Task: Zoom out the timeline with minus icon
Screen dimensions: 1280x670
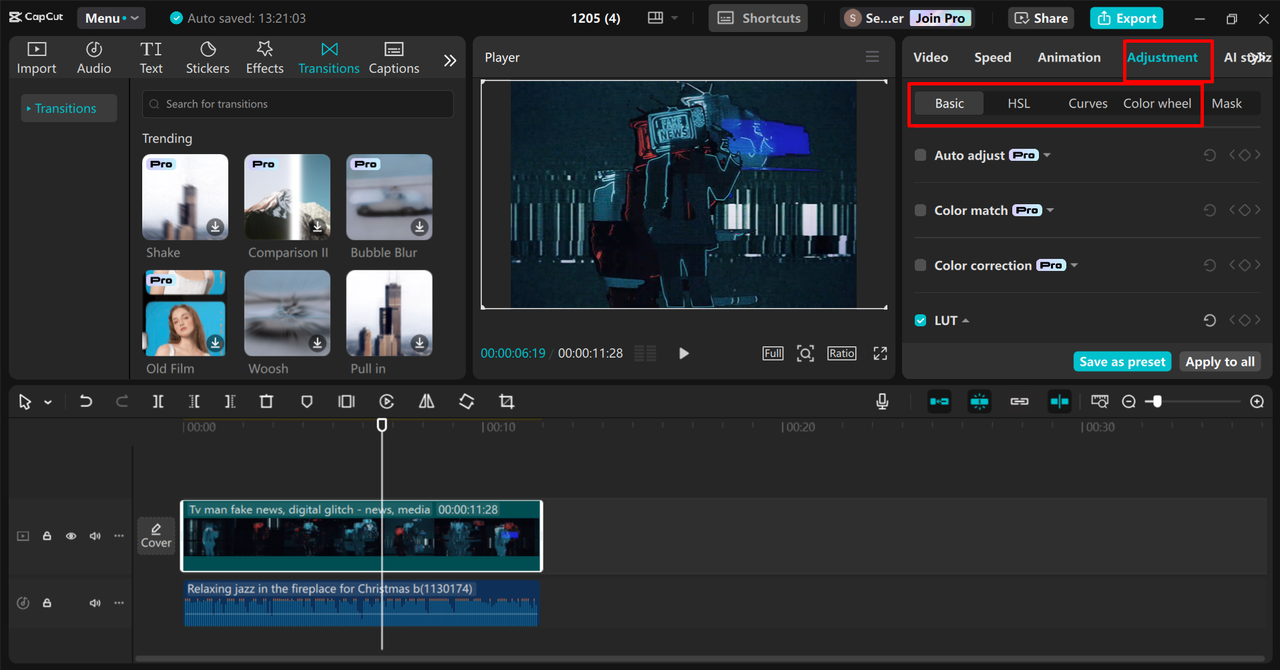Action: pos(1129,401)
